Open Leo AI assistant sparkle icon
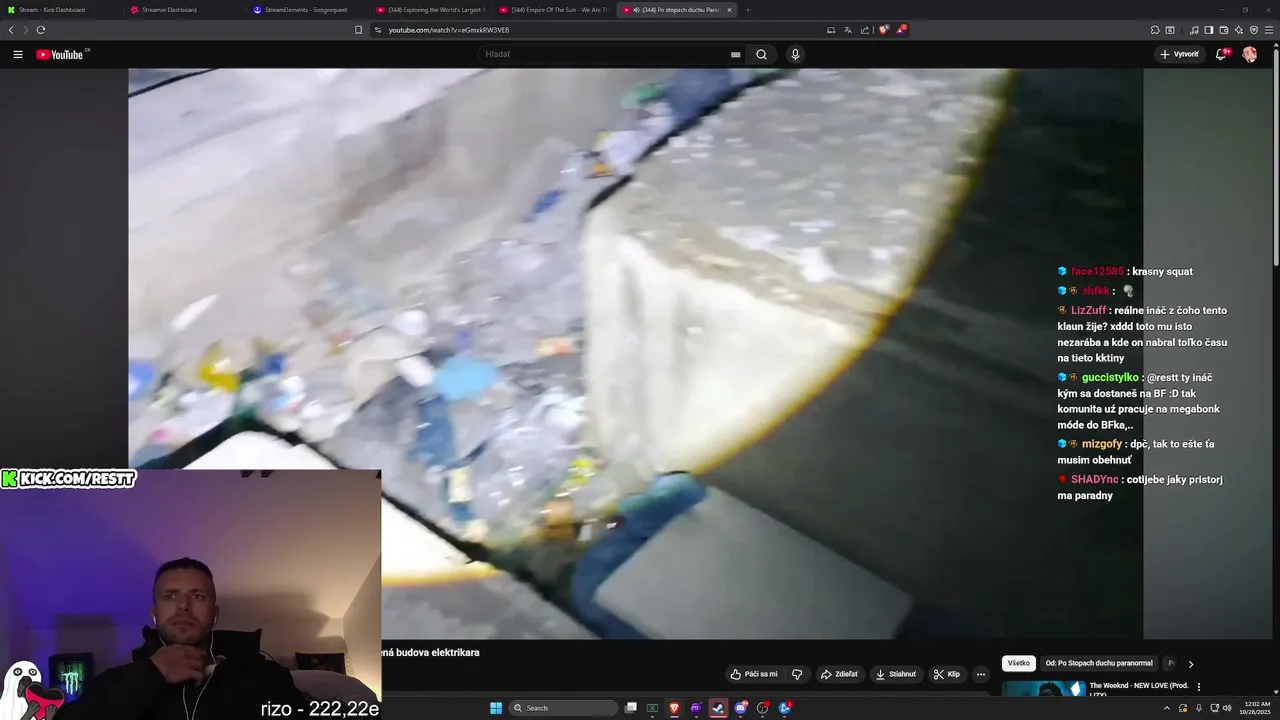1280x720 pixels. pyautogui.click(x=1239, y=30)
